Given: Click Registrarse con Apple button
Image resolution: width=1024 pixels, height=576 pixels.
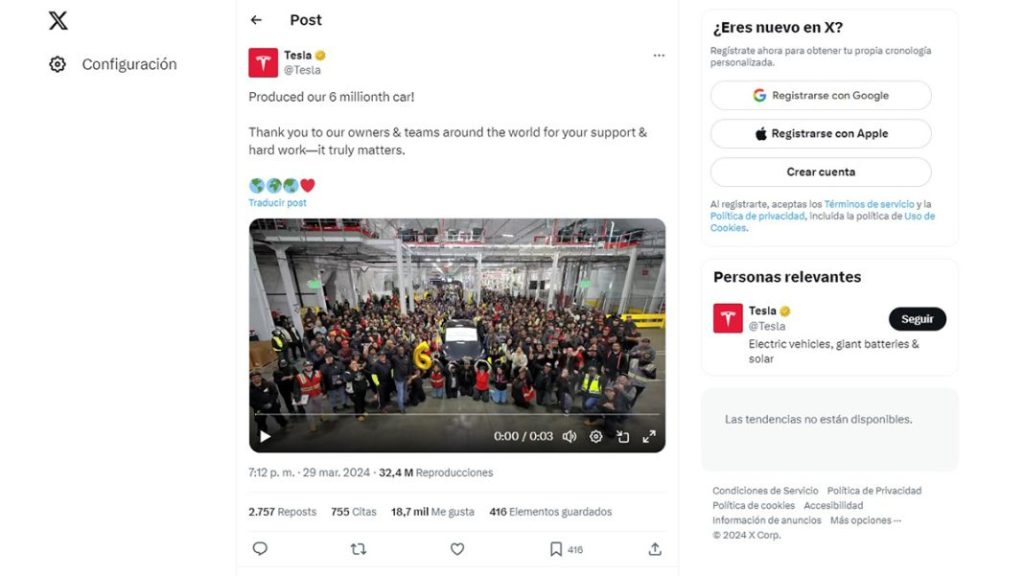Looking at the screenshot, I should click(821, 134).
